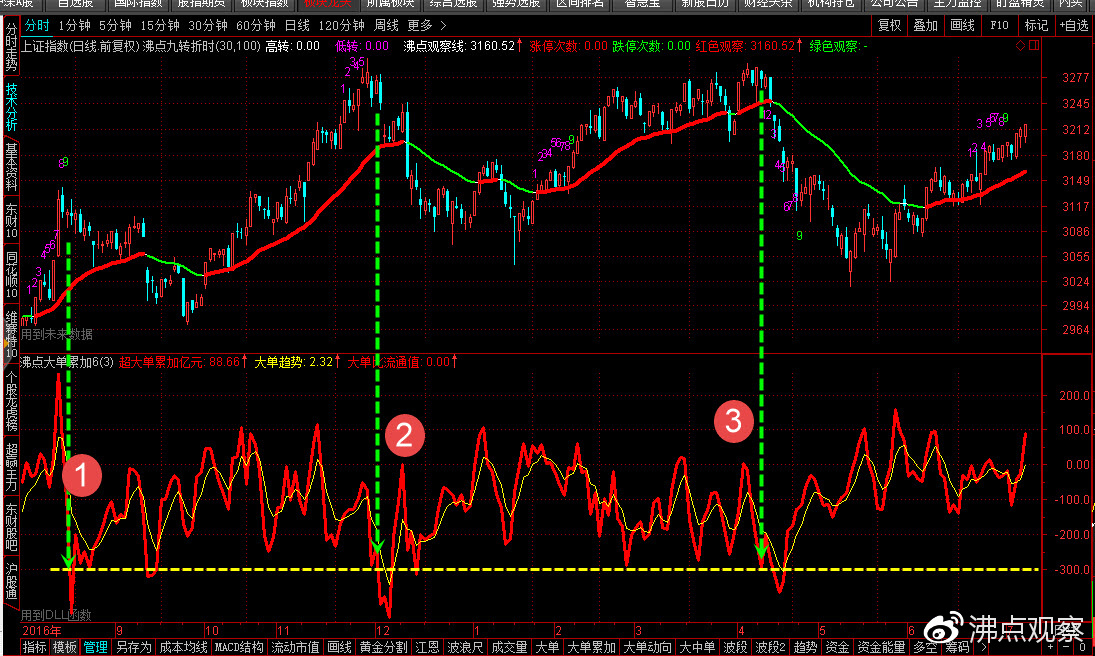The width and height of the screenshot is (1095, 656).
Task: Open the 沪股通 sidebar tab
Action: pyautogui.click(x=11, y=580)
